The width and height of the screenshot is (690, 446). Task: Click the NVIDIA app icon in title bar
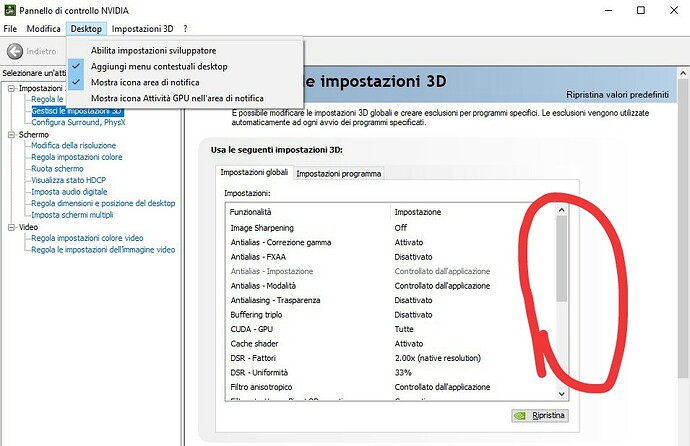(x=10, y=10)
